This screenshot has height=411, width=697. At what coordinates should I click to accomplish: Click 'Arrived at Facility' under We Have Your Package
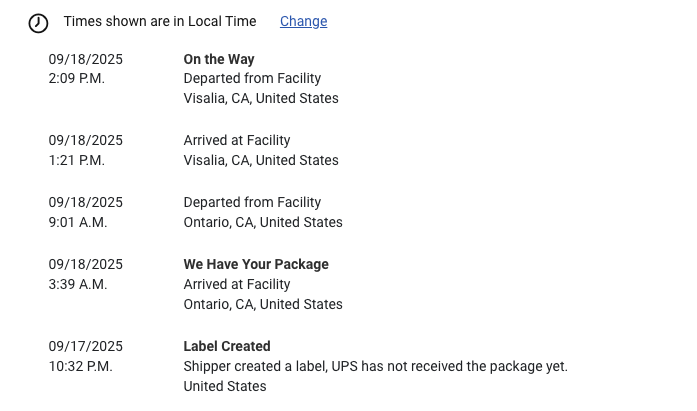click(x=237, y=284)
